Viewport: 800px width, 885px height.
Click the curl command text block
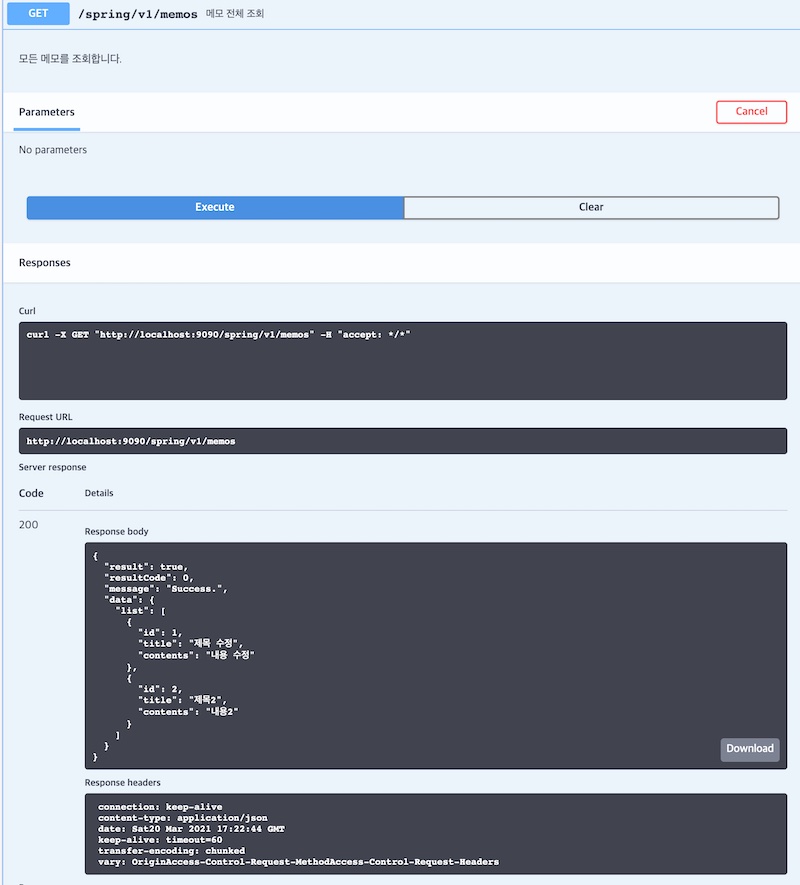tap(403, 361)
